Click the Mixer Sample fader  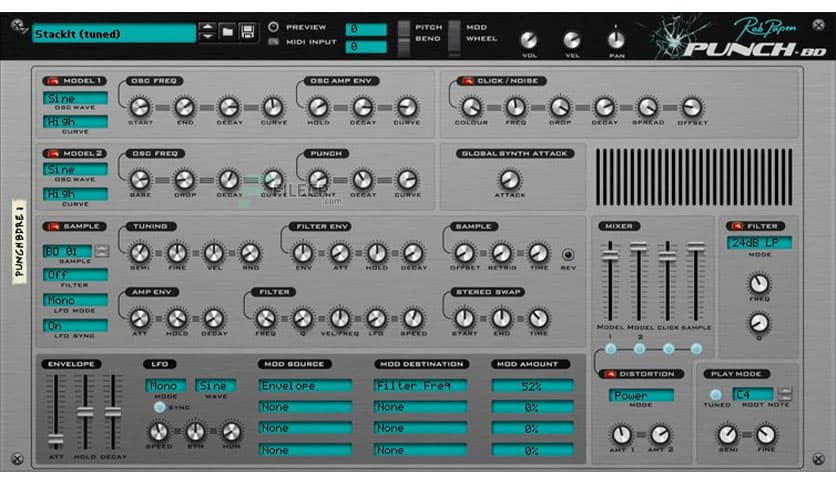pyautogui.click(x=696, y=246)
